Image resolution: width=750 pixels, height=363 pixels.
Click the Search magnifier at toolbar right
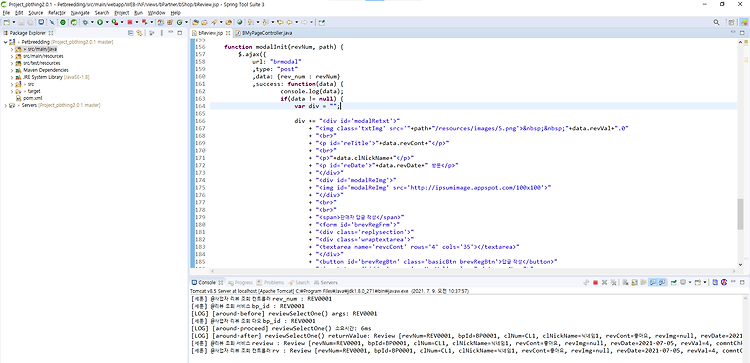coord(717,22)
